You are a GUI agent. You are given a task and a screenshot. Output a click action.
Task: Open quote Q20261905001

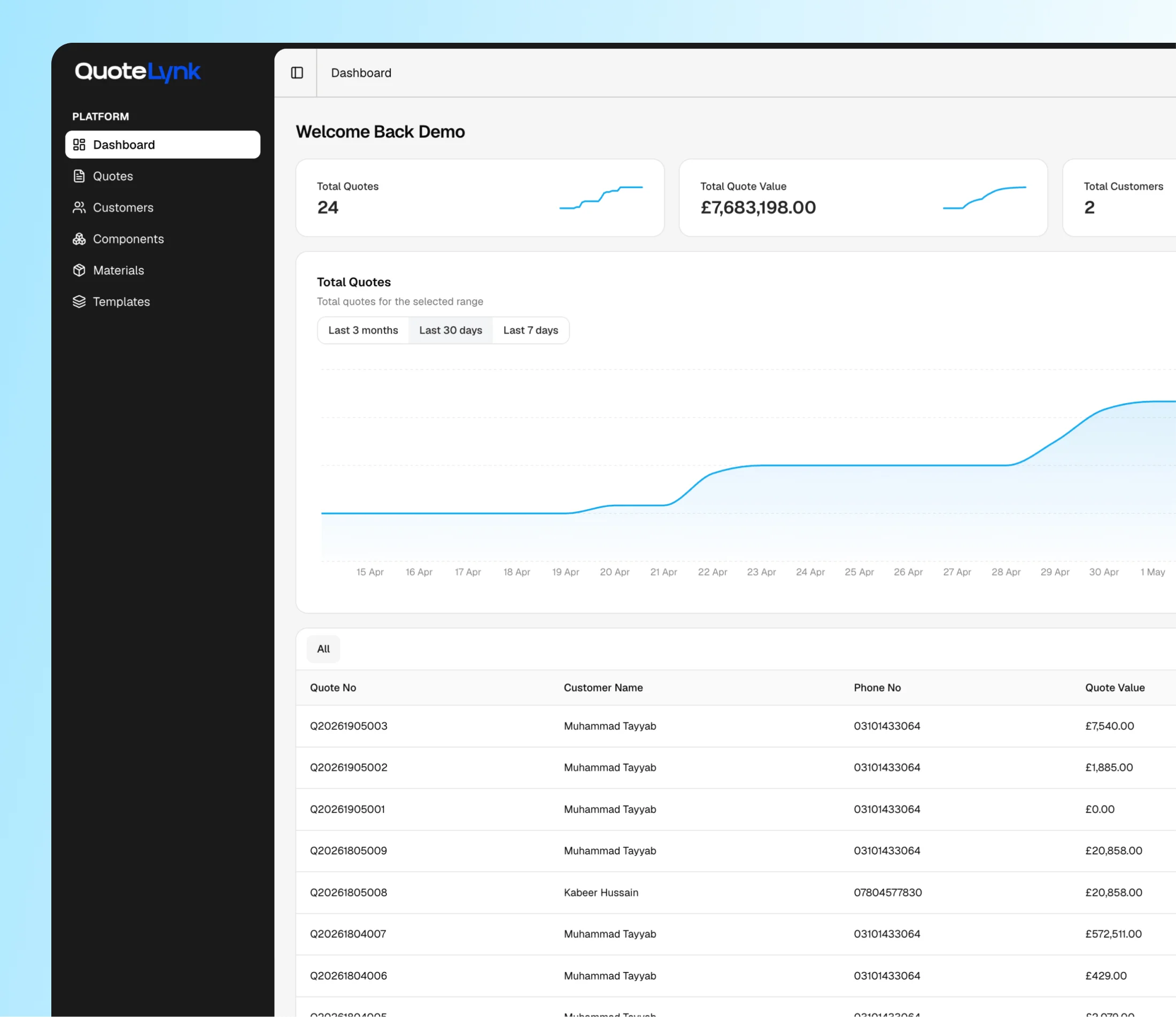[x=347, y=809]
